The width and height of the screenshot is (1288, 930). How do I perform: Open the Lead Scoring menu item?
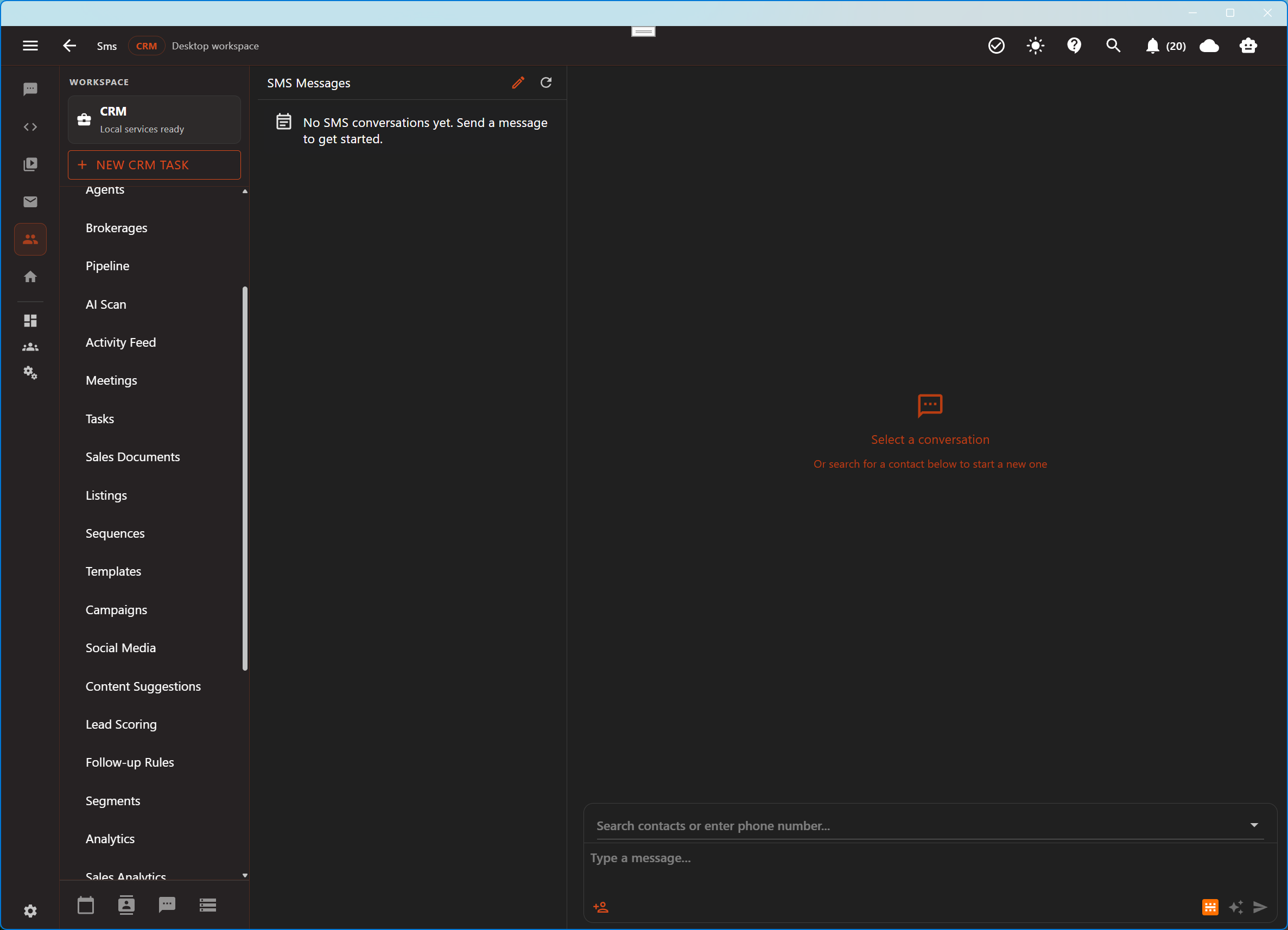tap(121, 724)
